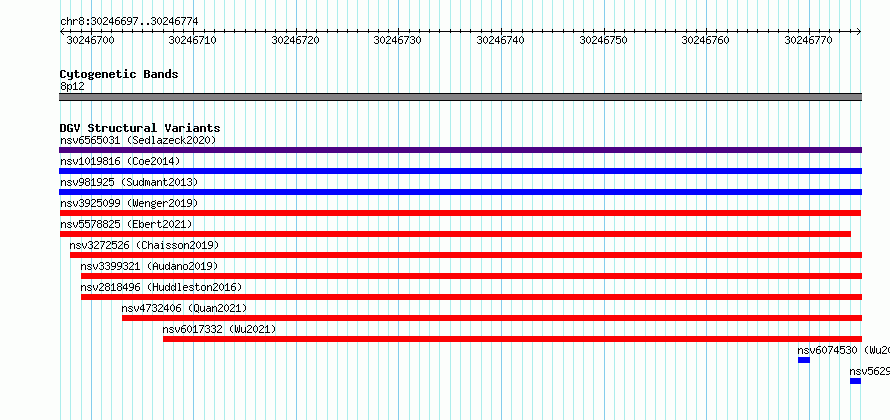Click the gray 8p12 cytogenetic band bar
The image size is (890, 420).
460,97
